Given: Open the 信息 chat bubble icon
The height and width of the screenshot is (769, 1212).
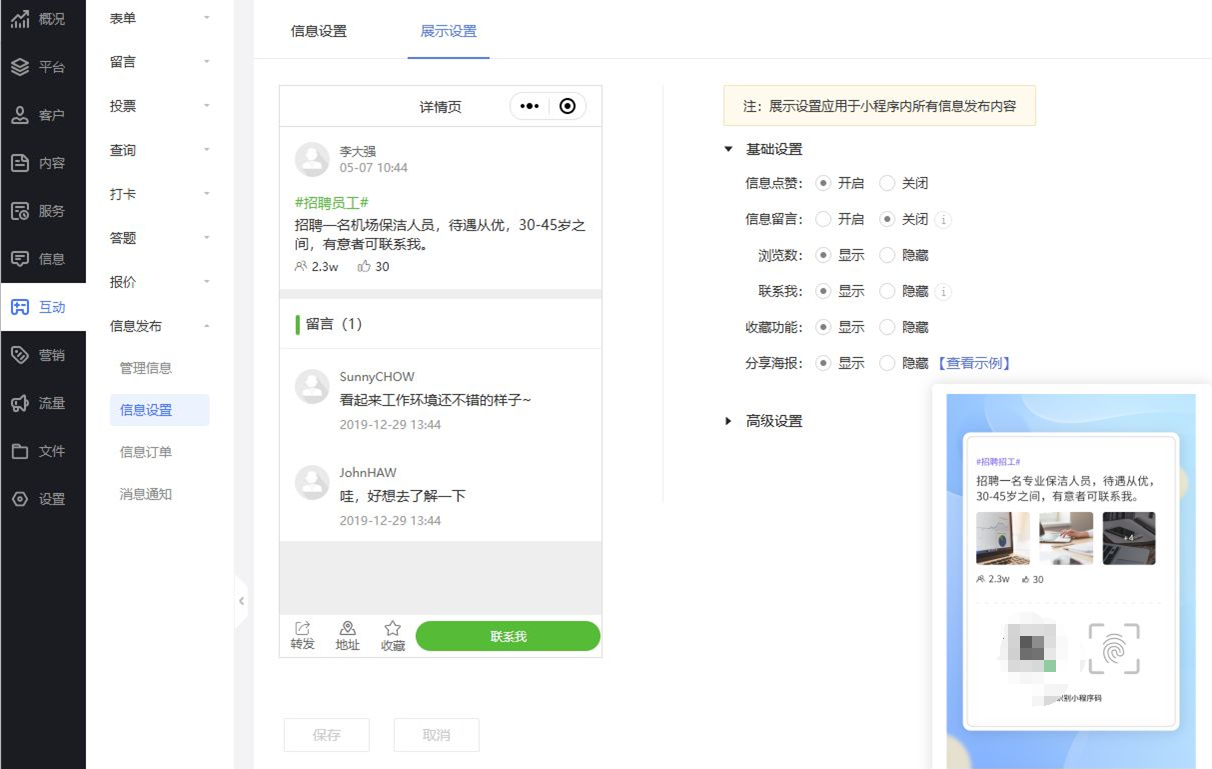Looking at the screenshot, I should 20,259.
